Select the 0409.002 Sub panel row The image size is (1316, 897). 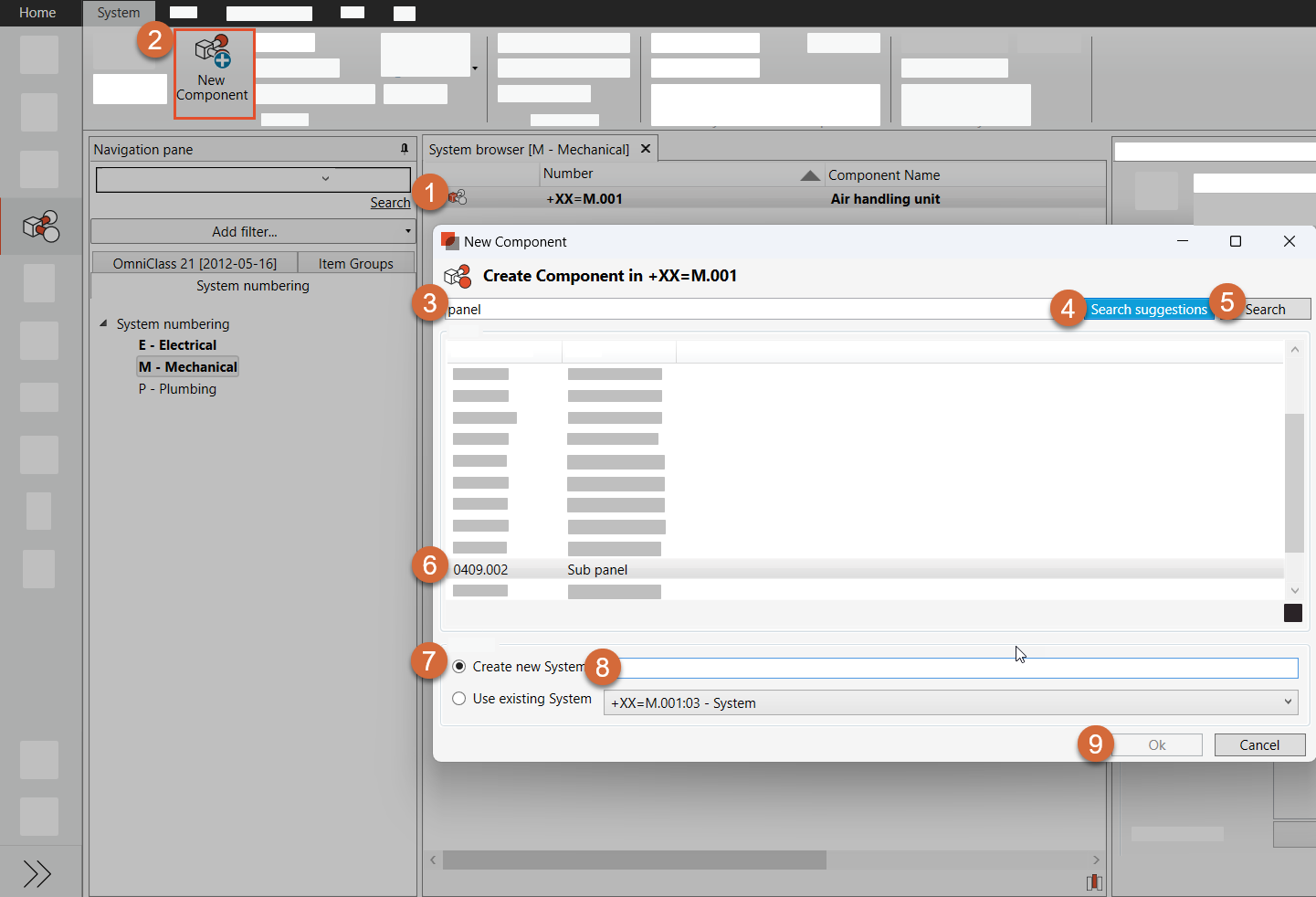tap(597, 570)
